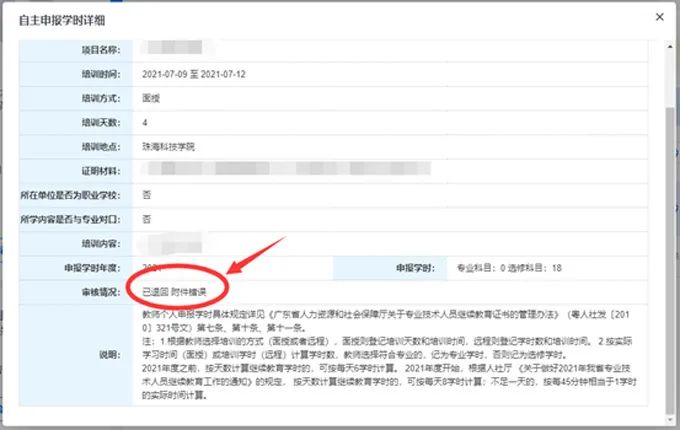Click the 珠海科技学院 training location value

tap(169, 146)
